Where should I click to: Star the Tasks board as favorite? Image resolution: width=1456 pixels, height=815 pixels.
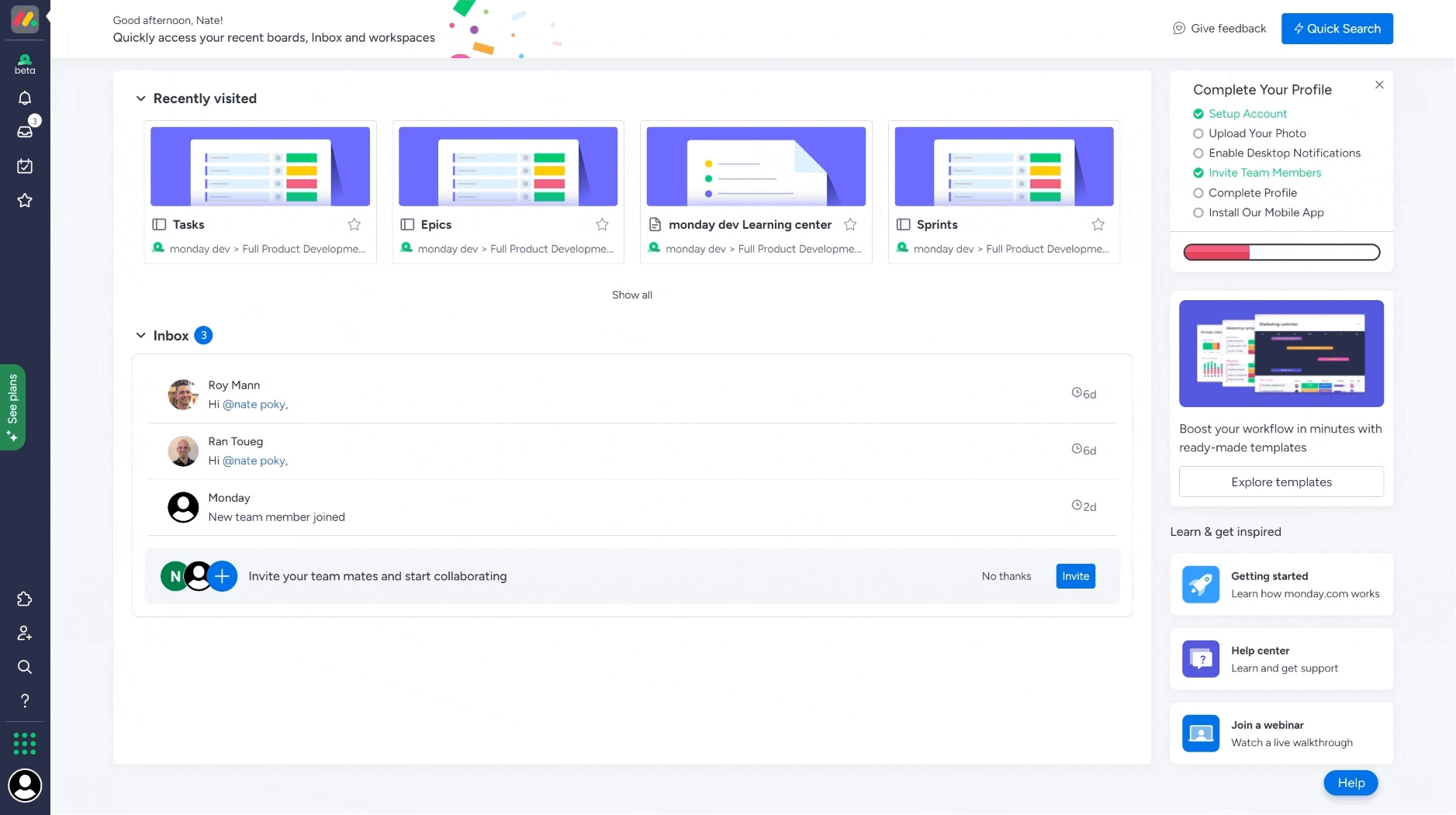tap(354, 224)
